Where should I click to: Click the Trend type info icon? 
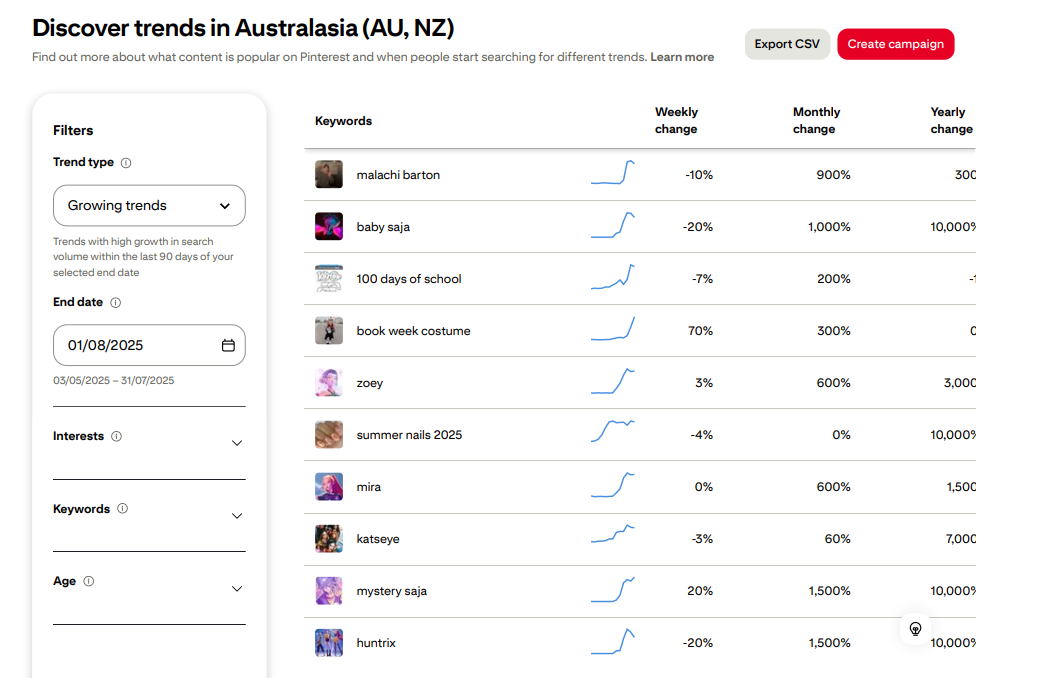[x=126, y=163]
